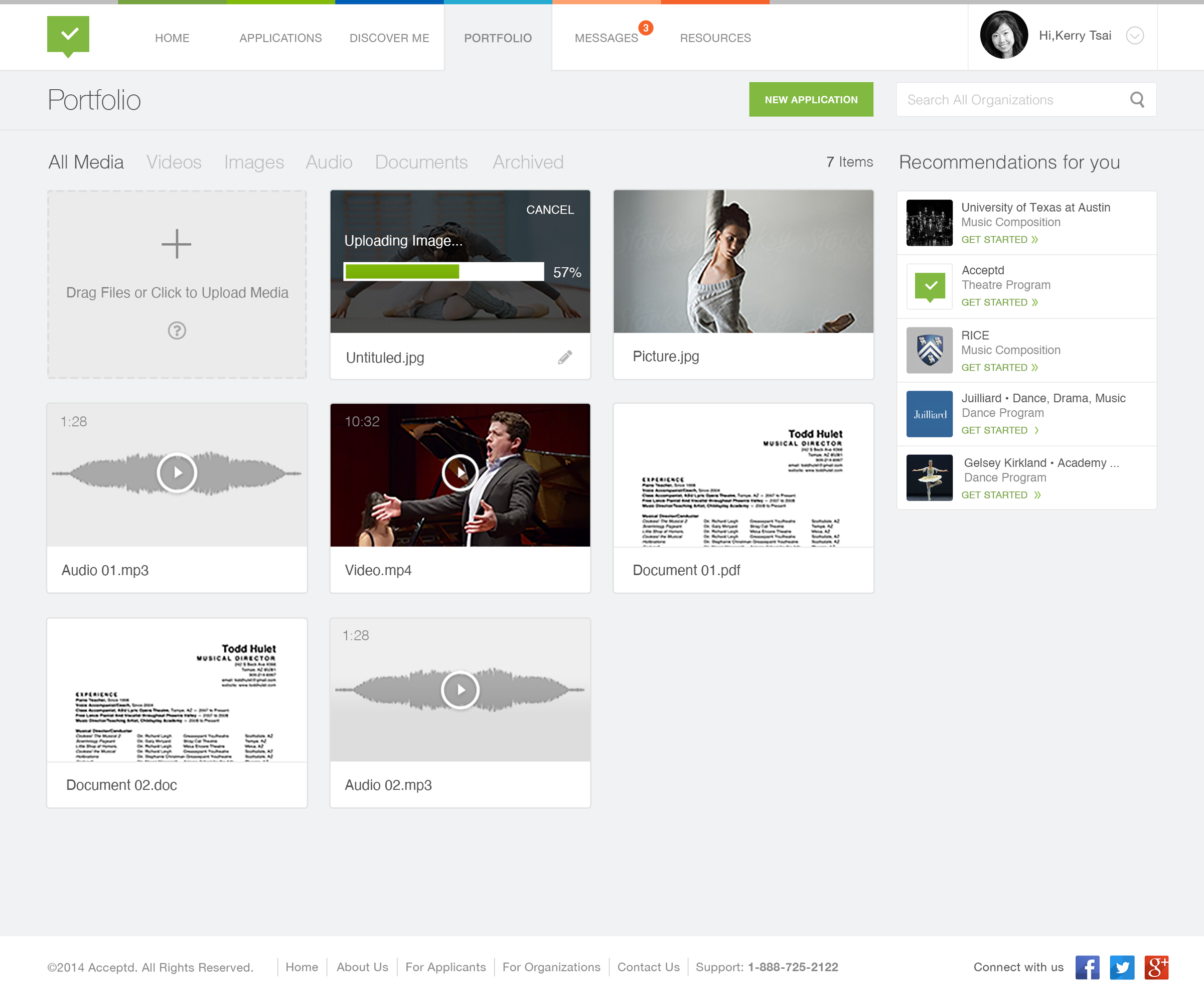Open the Facebook social icon

click(x=1087, y=967)
